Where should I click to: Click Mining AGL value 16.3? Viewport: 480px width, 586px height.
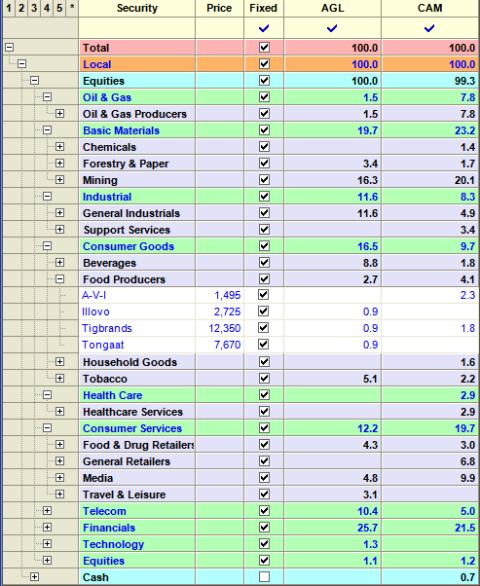[x=367, y=180]
